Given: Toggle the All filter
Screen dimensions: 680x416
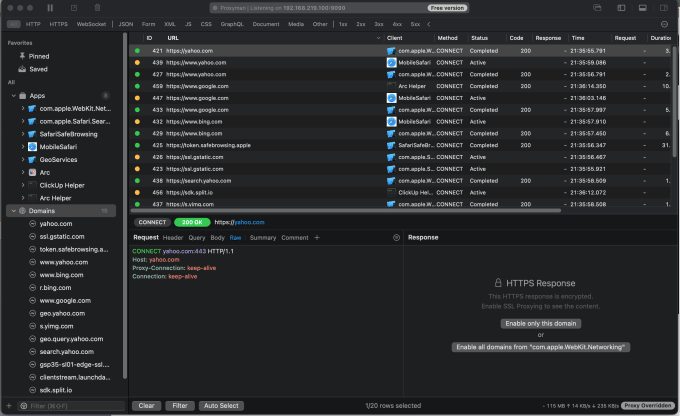Looking at the screenshot, I should pyautogui.click(x=14, y=24).
